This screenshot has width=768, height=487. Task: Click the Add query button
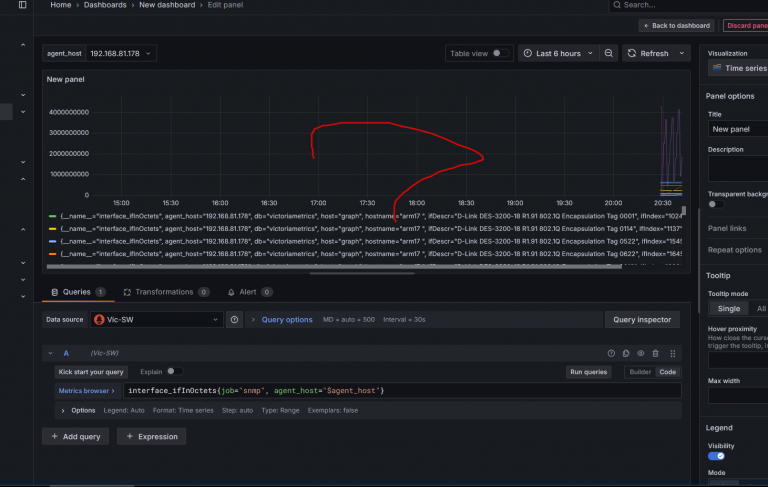coord(75,437)
